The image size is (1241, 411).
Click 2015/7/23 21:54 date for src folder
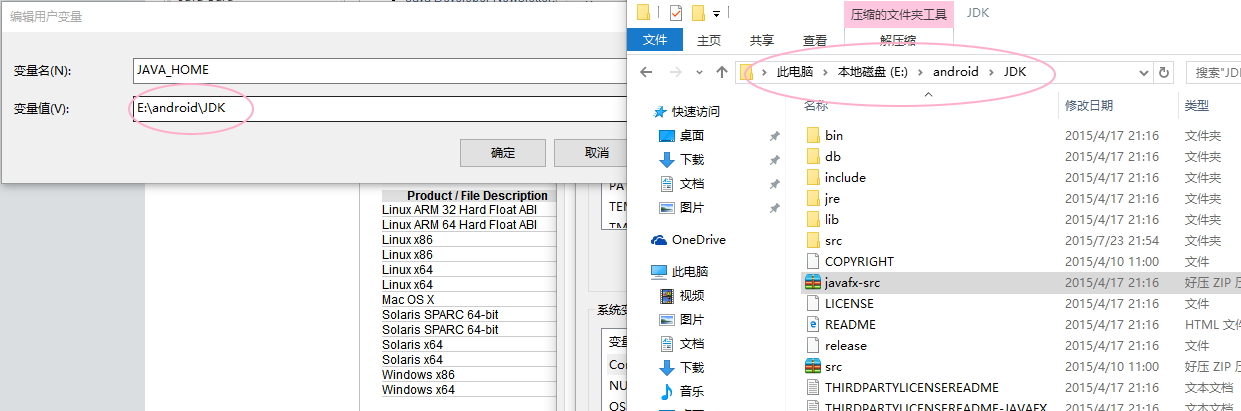1112,241
